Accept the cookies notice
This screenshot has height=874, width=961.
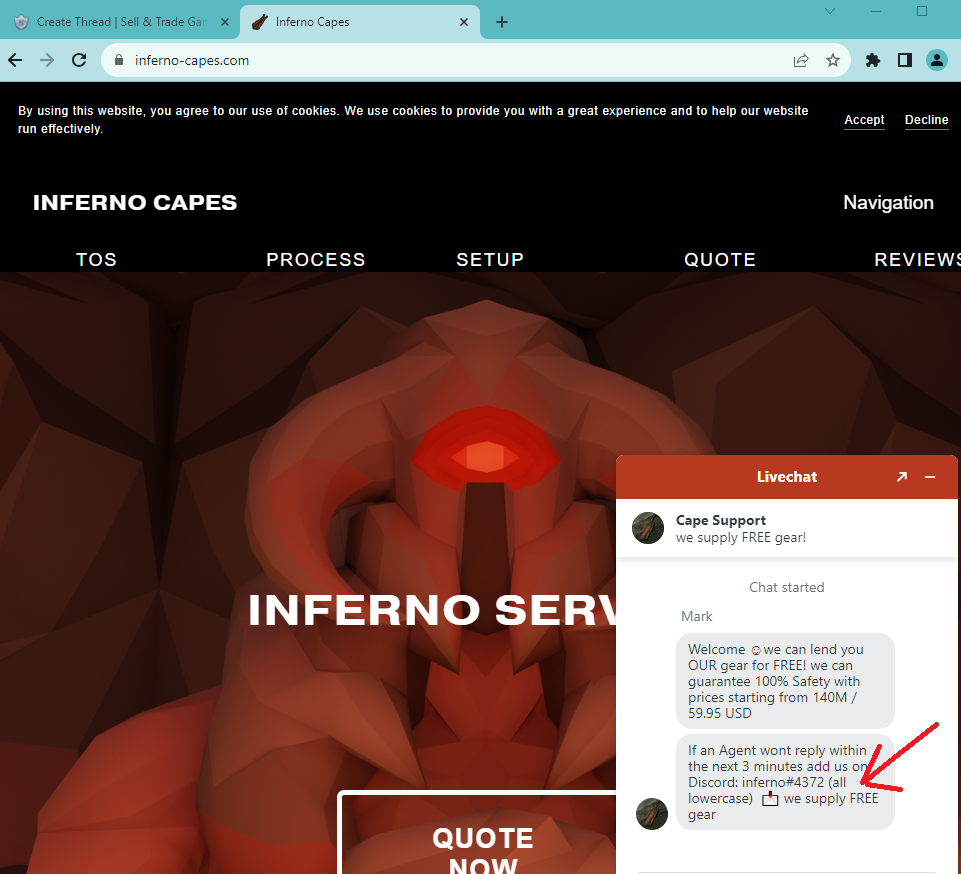tap(864, 120)
